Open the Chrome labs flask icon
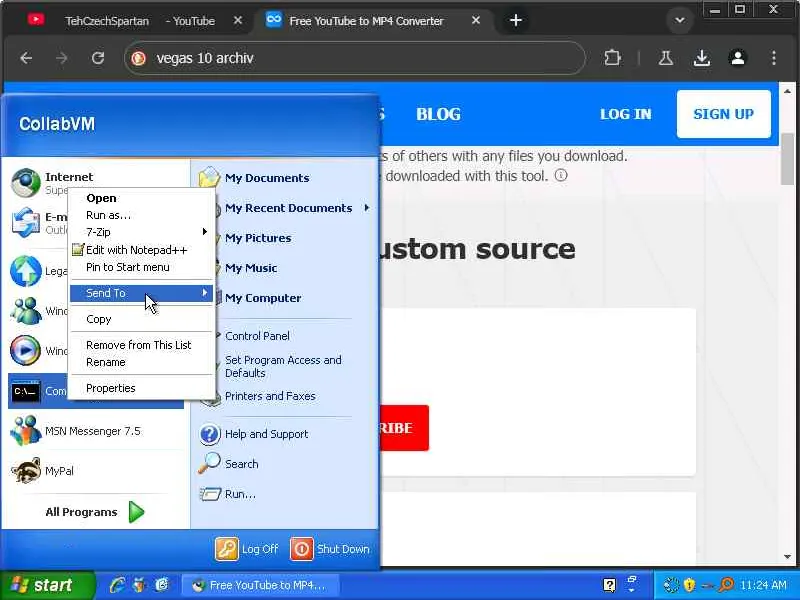 (x=665, y=58)
